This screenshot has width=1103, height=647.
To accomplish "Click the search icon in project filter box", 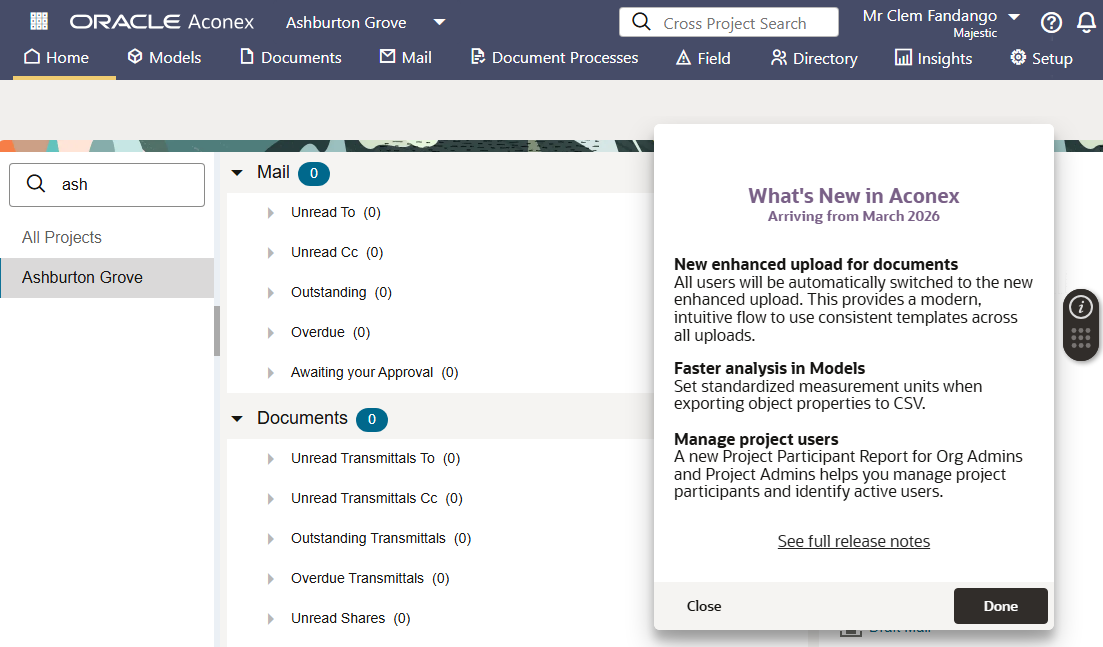I will [36, 184].
